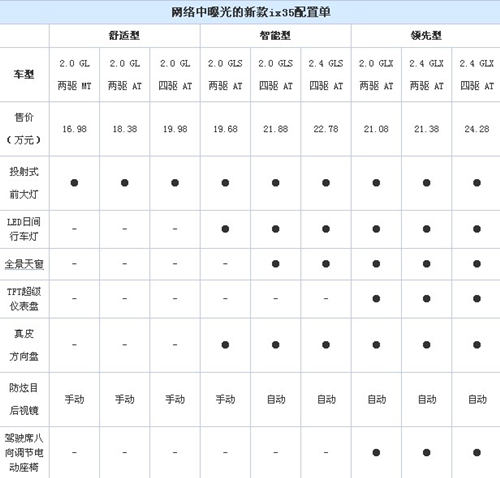The height and width of the screenshot is (478, 500).
Task: Click the price 21.88
Action: [x=276, y=129]
